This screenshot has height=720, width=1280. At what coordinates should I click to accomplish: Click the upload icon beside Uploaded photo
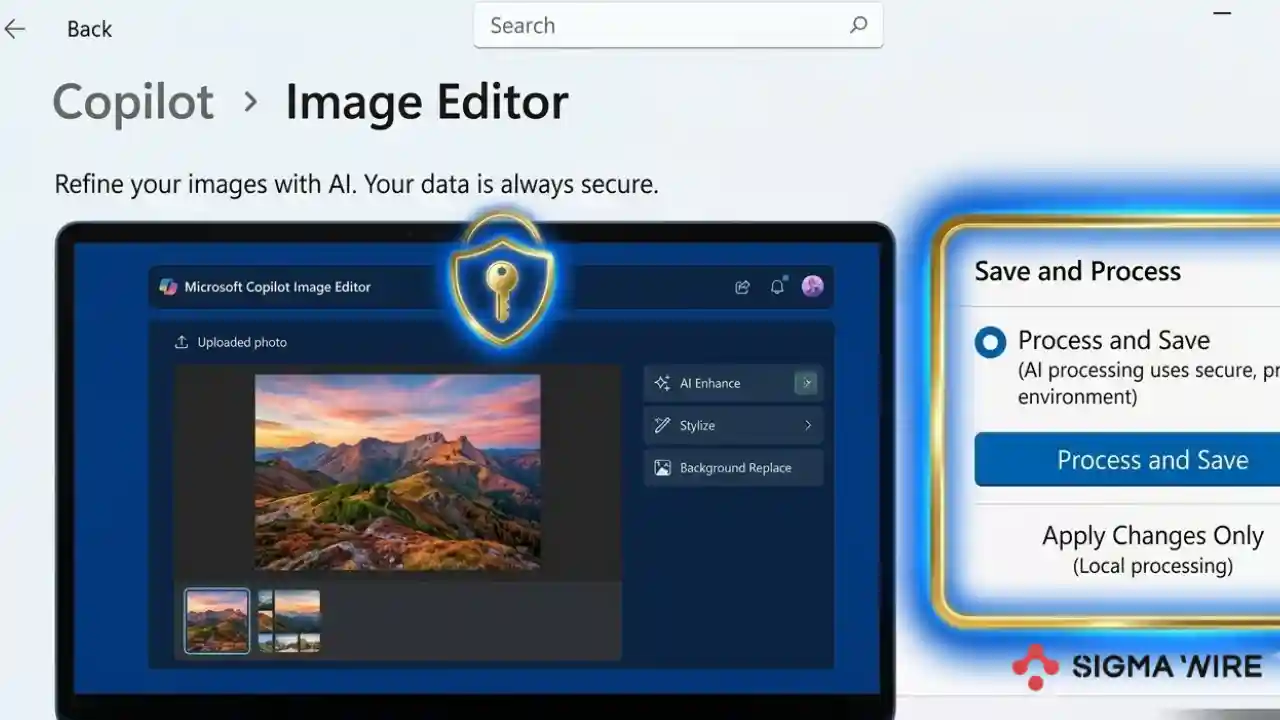pos(181,342)
